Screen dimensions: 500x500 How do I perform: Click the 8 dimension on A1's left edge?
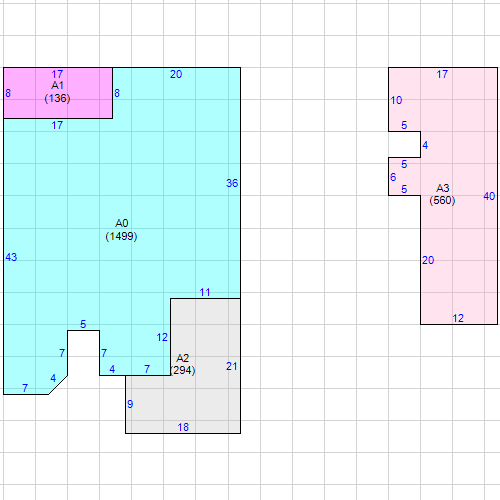8,93
